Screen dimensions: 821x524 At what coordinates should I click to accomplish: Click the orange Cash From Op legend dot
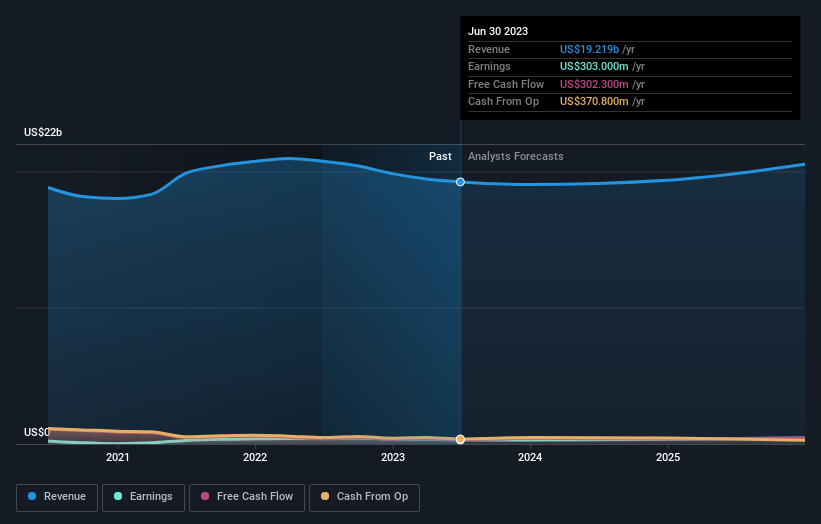point(325,496)
